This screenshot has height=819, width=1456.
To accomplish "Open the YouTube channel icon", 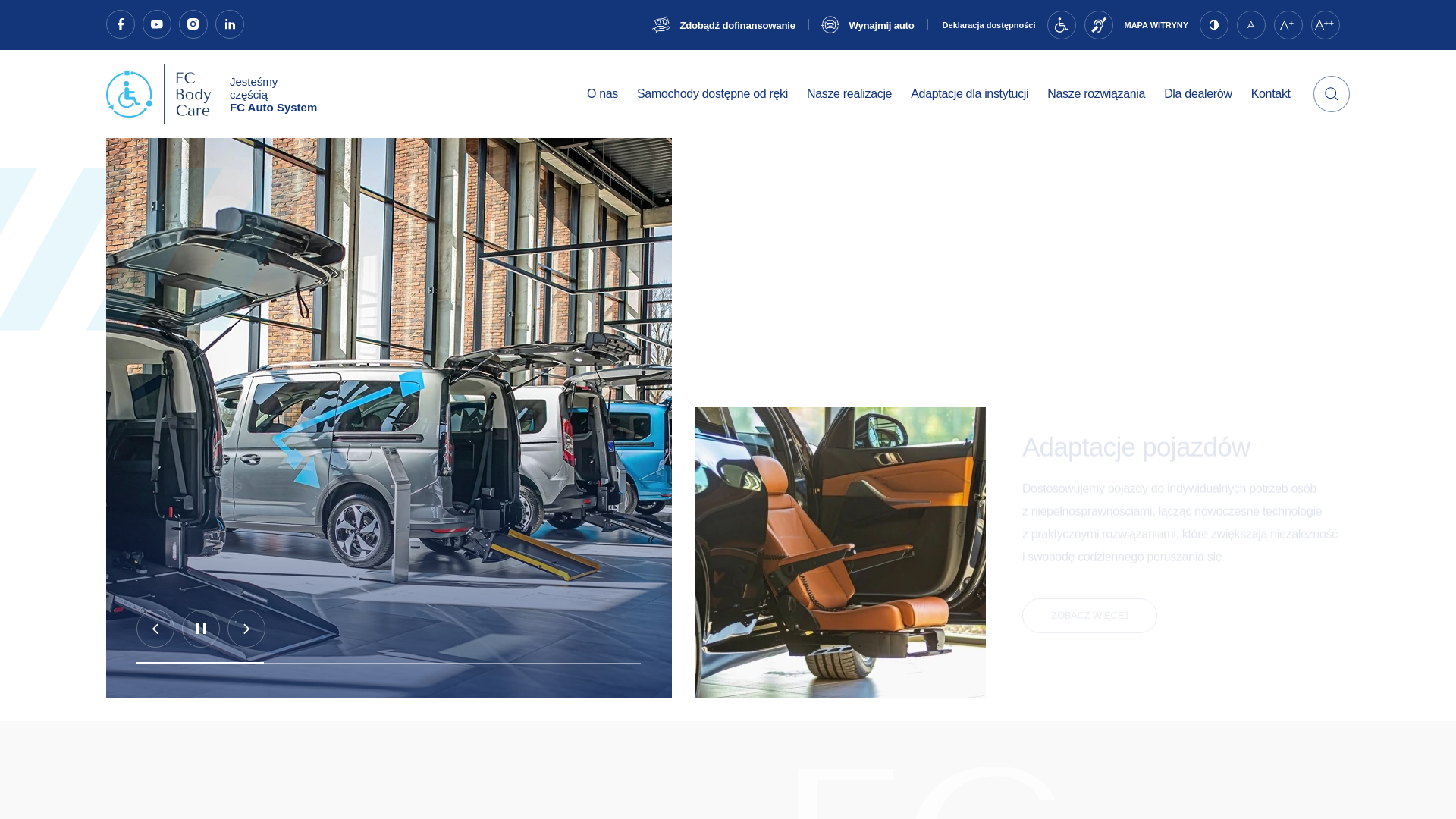I will pos(157,24).
